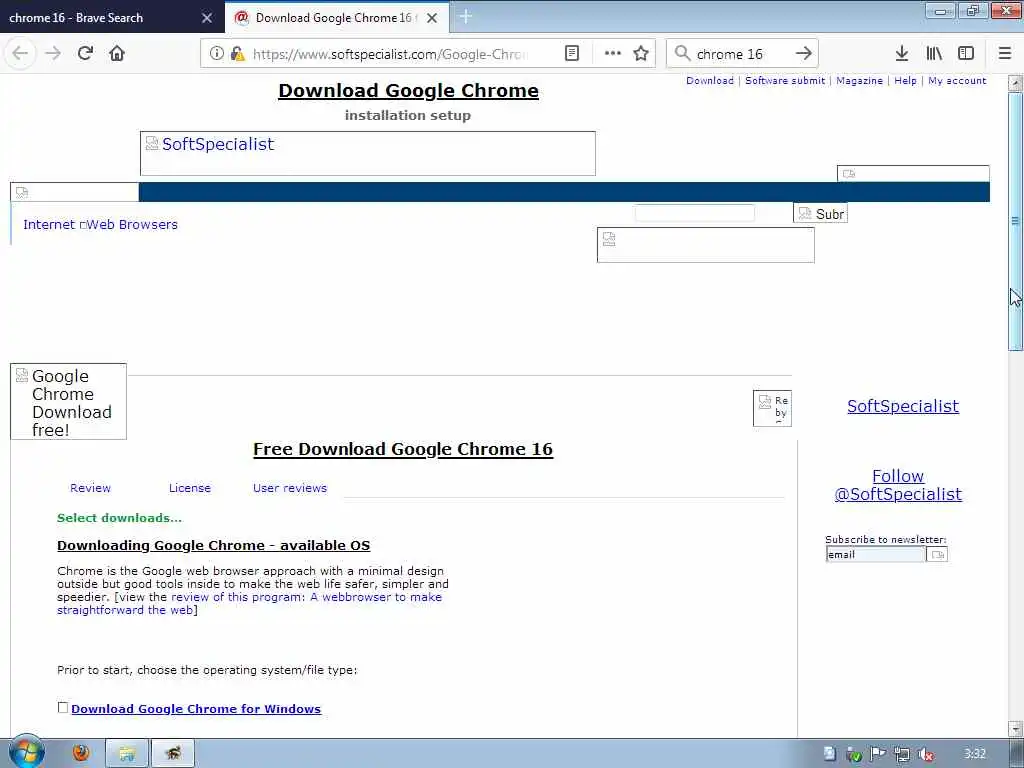Close the Download Google Chrome 16 tab
The width and height of the screenshot is (1024, 768).
432,18
